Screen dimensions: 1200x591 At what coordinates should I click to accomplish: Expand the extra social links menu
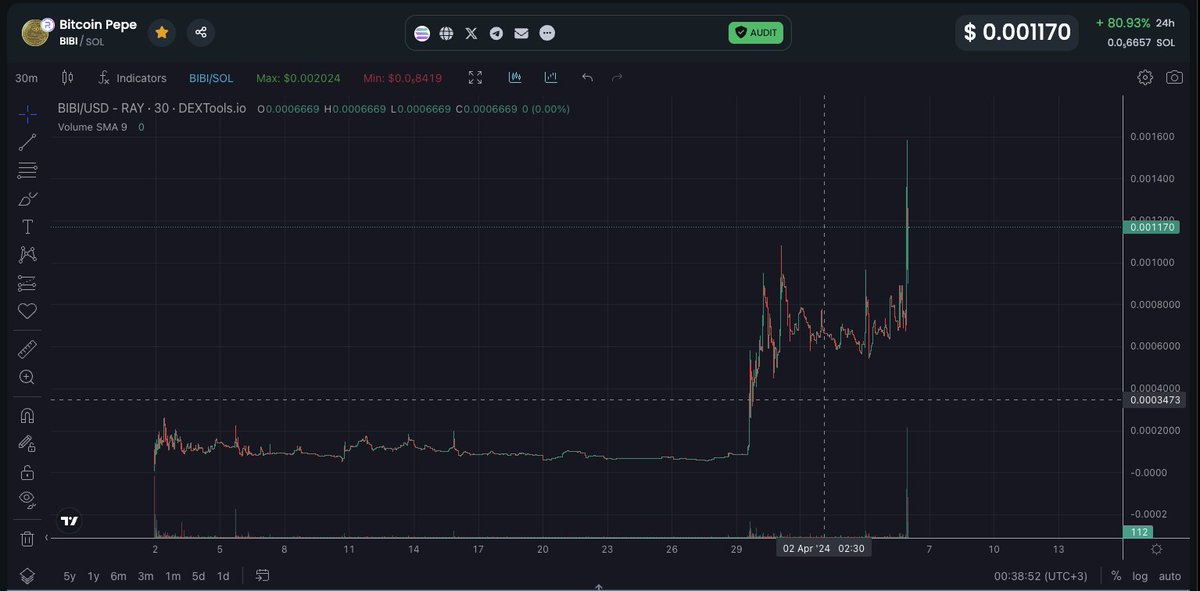point(547,33)
